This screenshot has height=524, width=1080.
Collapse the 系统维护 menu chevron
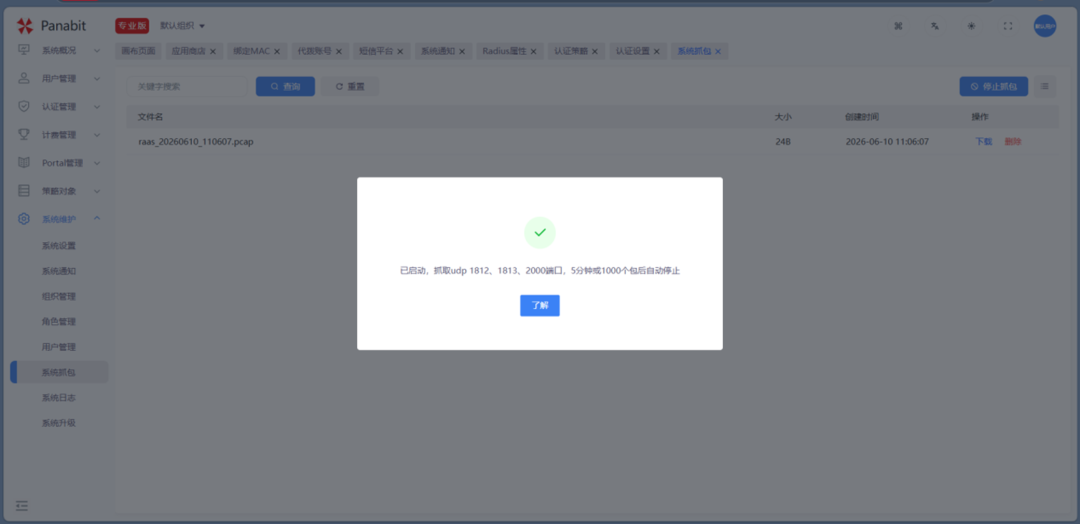[97, 219]
